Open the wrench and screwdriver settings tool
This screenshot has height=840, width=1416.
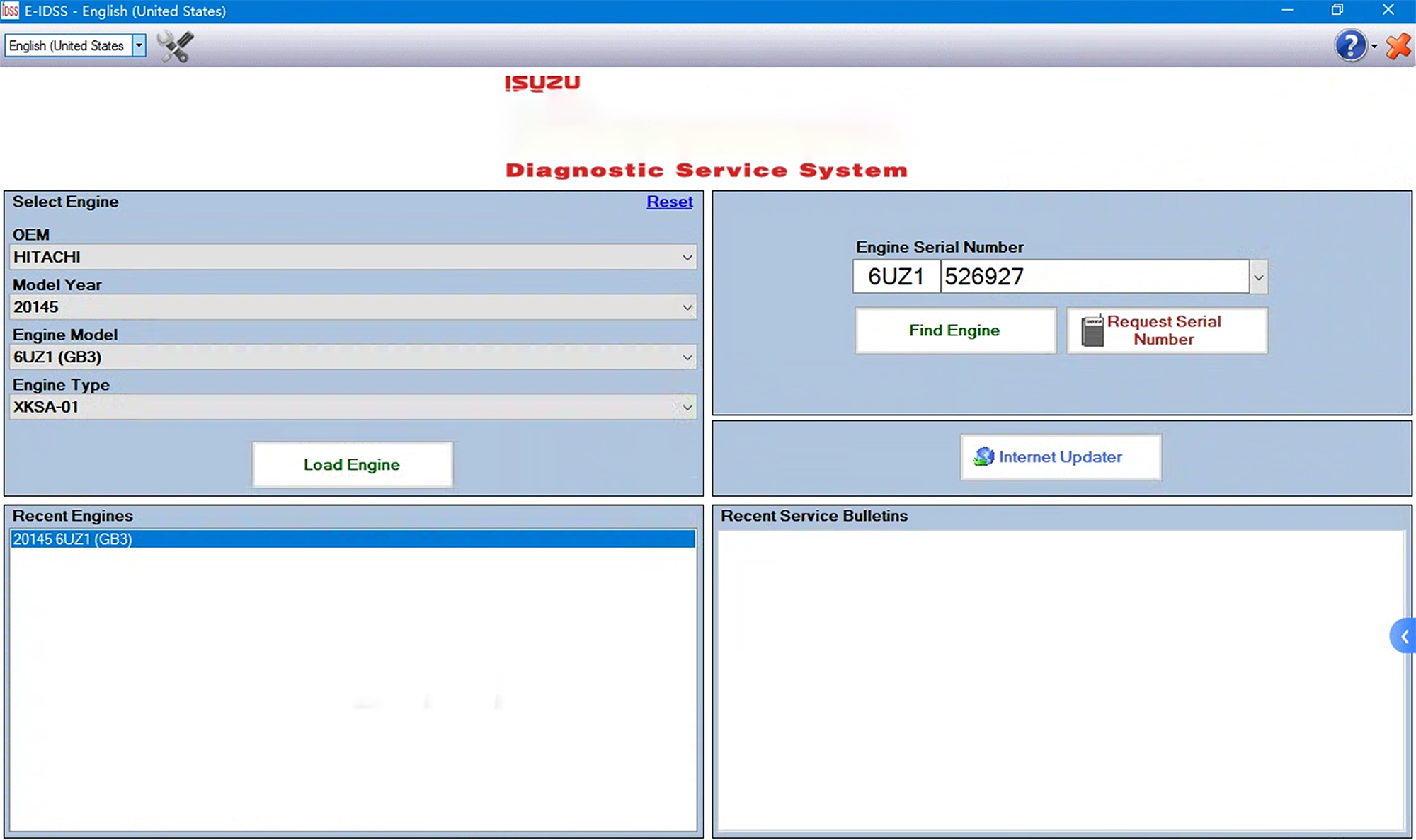[175, 47]
